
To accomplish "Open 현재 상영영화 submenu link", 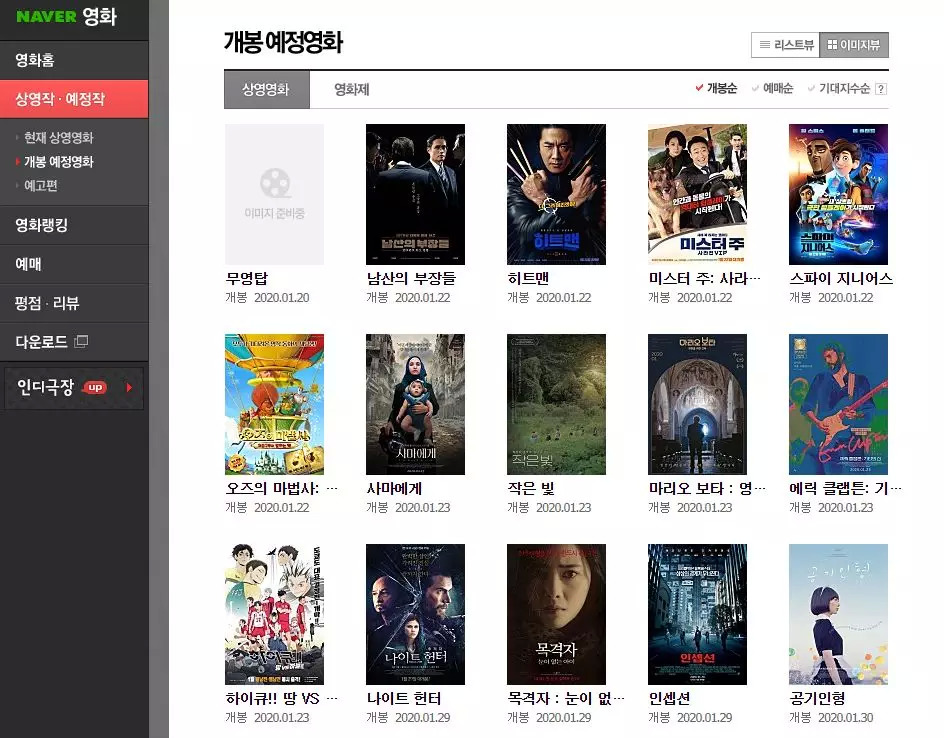I will (x=58, y=138).
